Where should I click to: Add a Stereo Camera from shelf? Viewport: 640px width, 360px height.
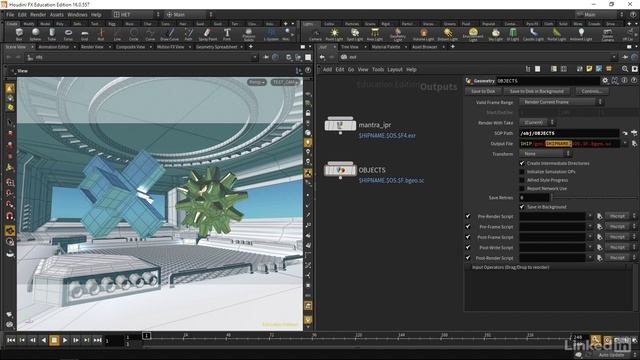pos(607,35)
